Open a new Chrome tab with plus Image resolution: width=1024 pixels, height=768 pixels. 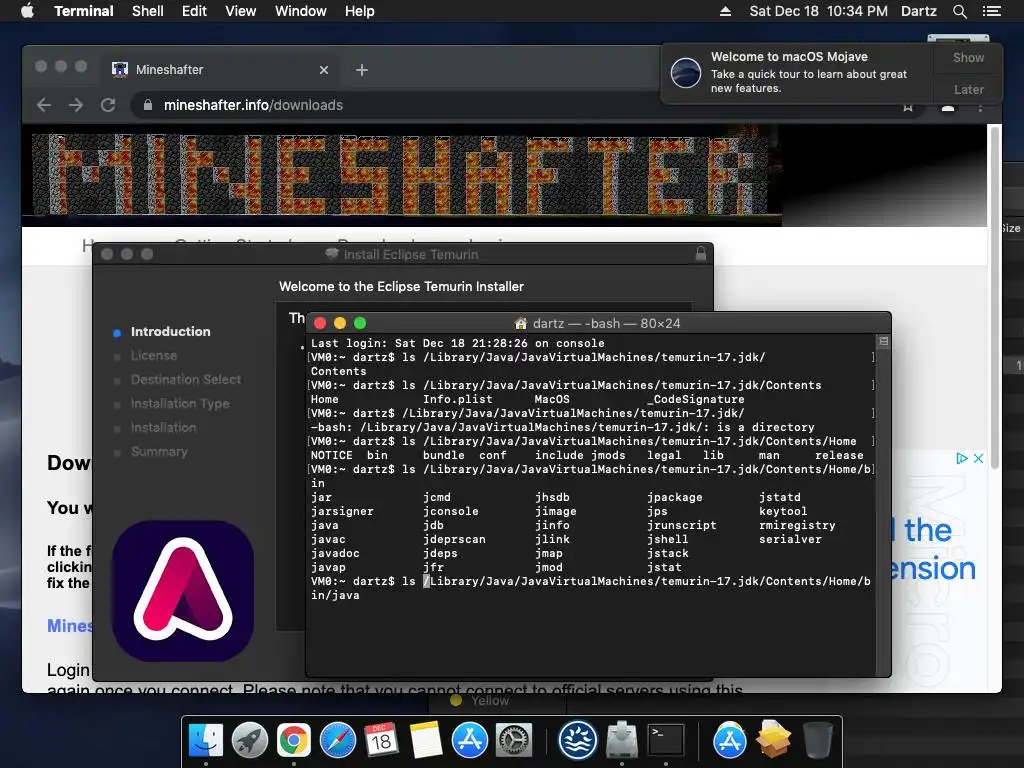click(362, 70)
